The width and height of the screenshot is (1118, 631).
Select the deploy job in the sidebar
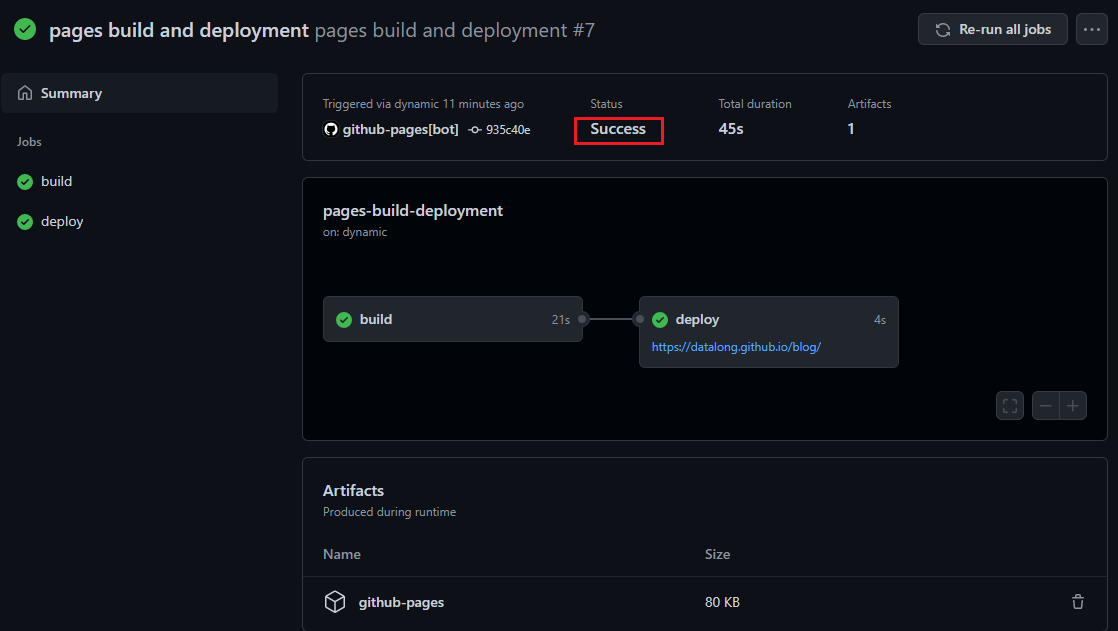pos(62,222)
